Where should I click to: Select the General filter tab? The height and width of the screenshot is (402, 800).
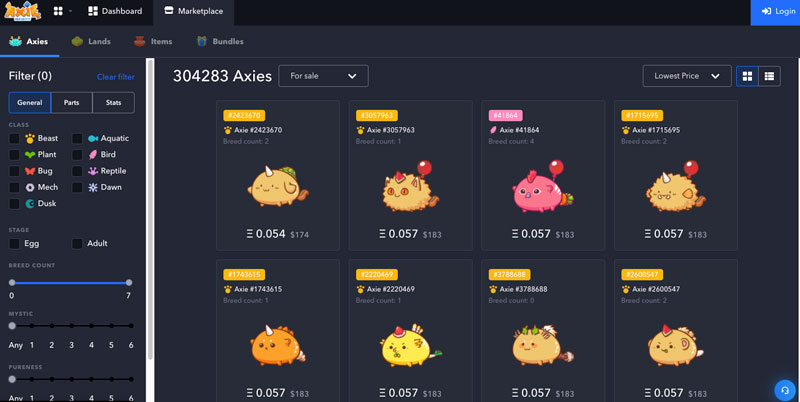(30, 103)
